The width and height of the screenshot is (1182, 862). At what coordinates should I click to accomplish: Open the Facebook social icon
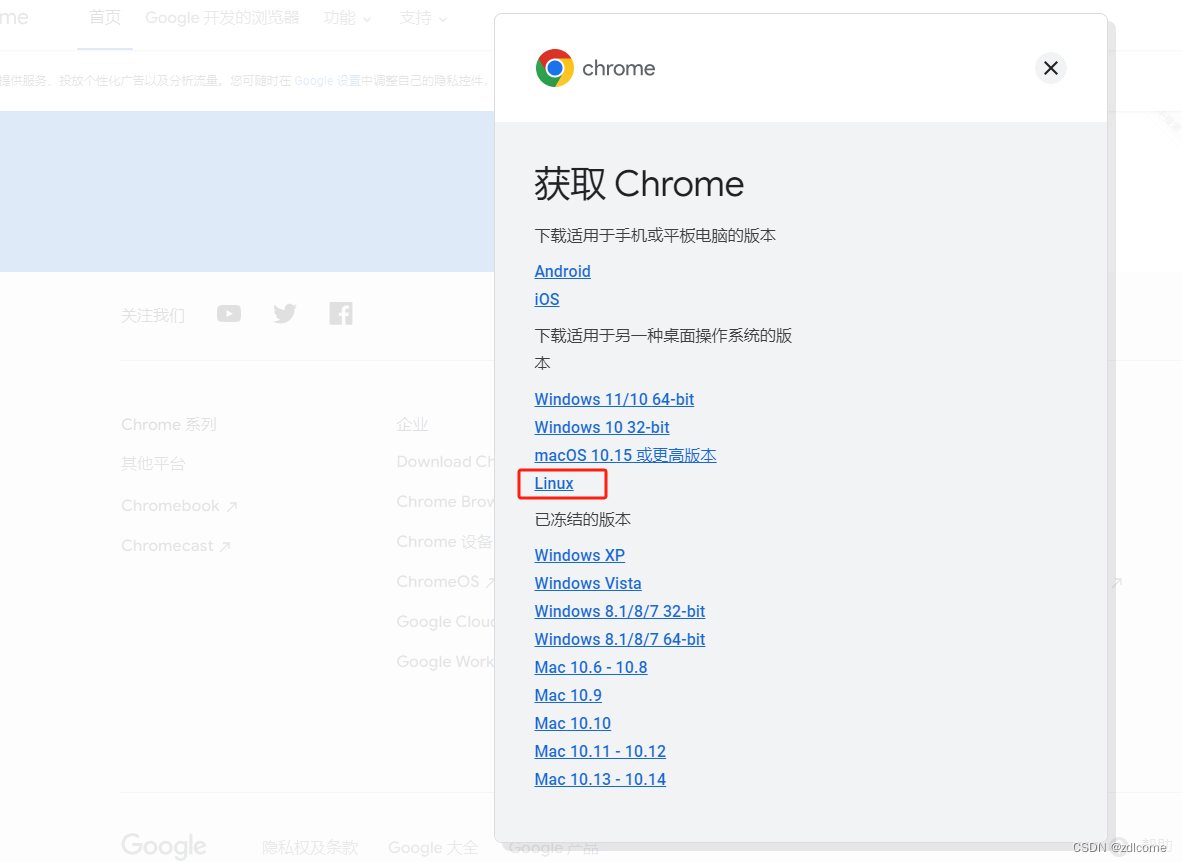point(341,313)
